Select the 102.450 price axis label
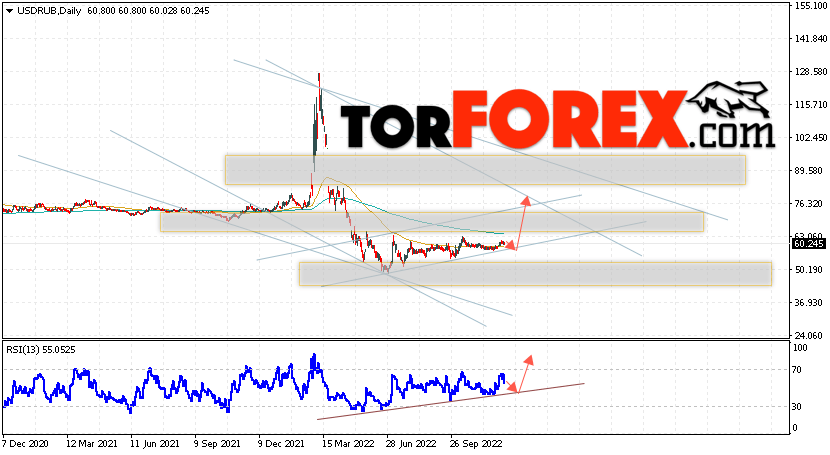Viewport: 830px width, 455px height. 810,138
